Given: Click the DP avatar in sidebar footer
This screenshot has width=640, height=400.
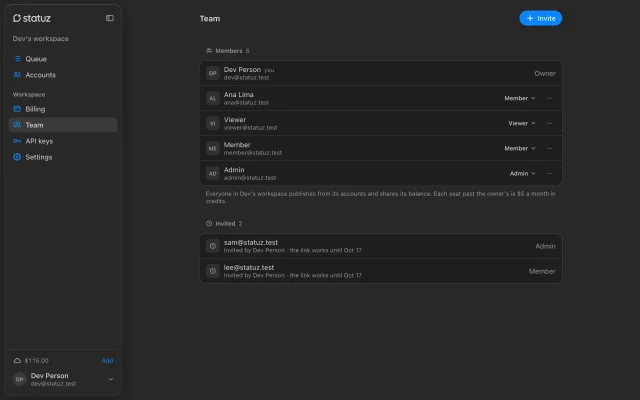Looking at the screenshot, I should [x=19, y=379].
